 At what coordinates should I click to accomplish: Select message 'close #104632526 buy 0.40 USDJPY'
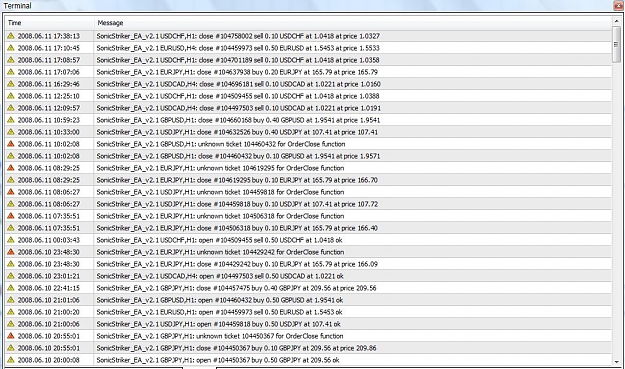coord(237,132)
